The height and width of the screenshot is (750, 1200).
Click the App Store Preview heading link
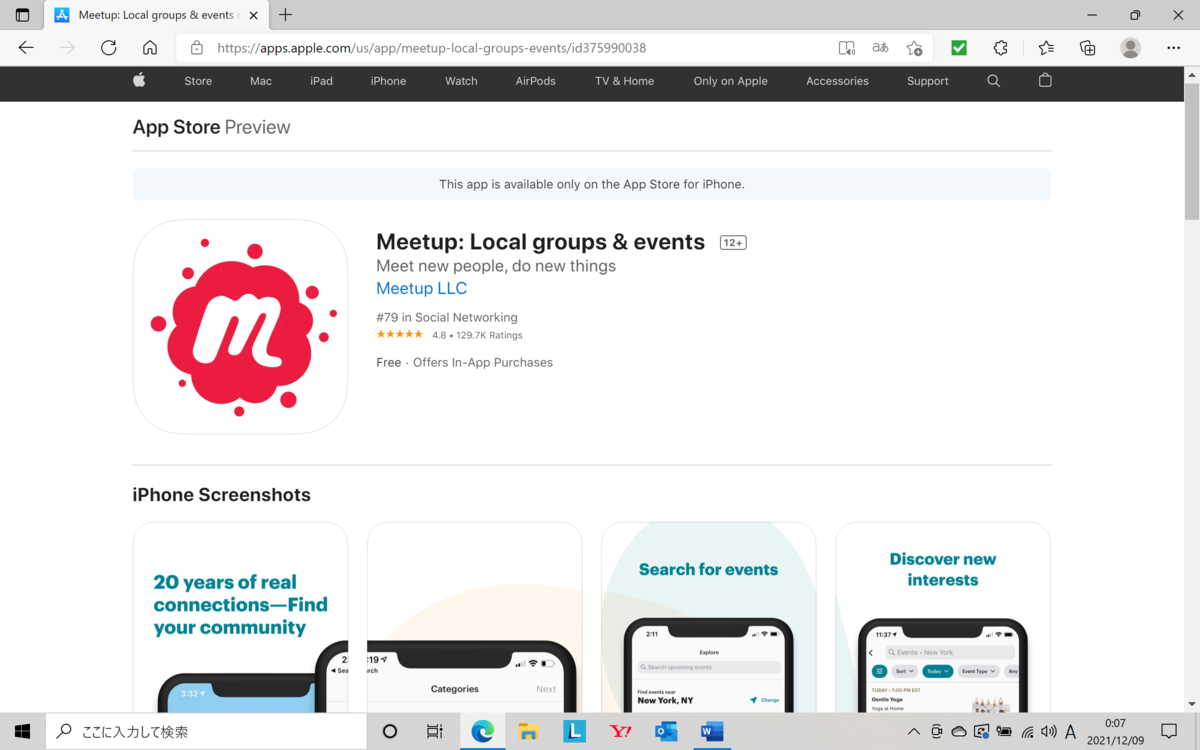211,127
